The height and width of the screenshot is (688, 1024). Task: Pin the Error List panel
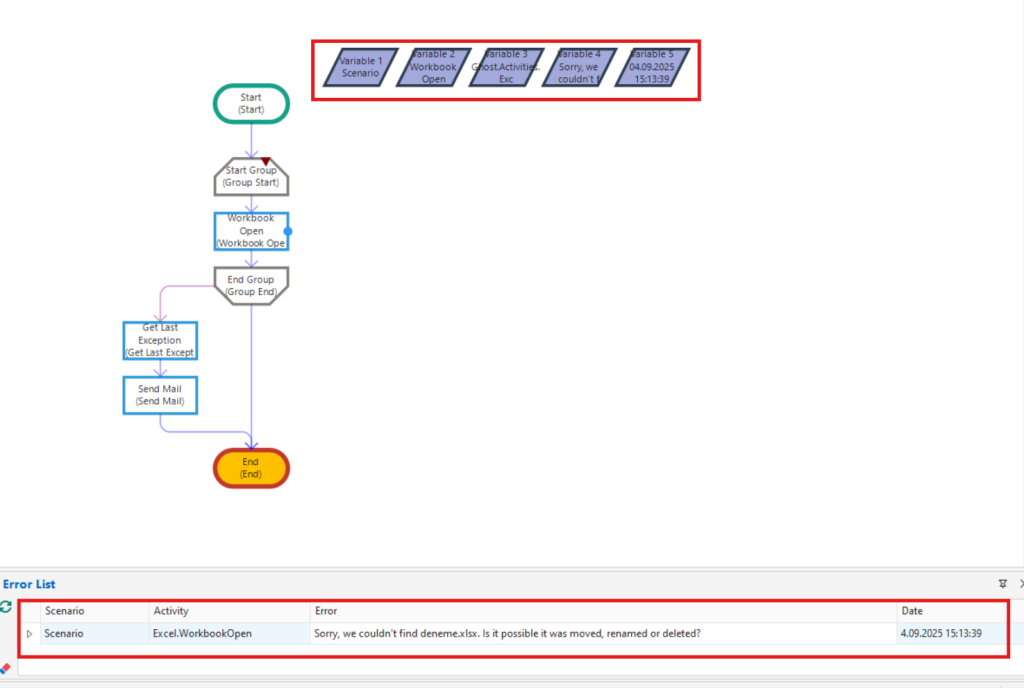click(x=1002, y=584)
